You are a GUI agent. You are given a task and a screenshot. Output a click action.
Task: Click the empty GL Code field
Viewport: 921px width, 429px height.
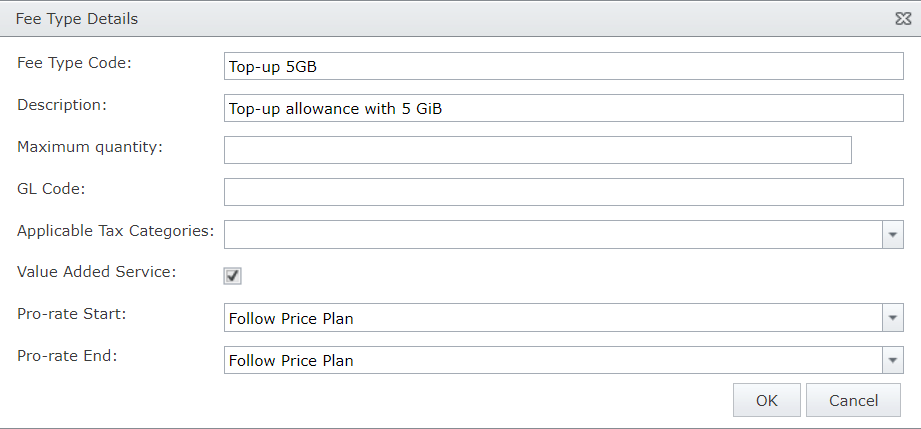[x=563, y=192]
